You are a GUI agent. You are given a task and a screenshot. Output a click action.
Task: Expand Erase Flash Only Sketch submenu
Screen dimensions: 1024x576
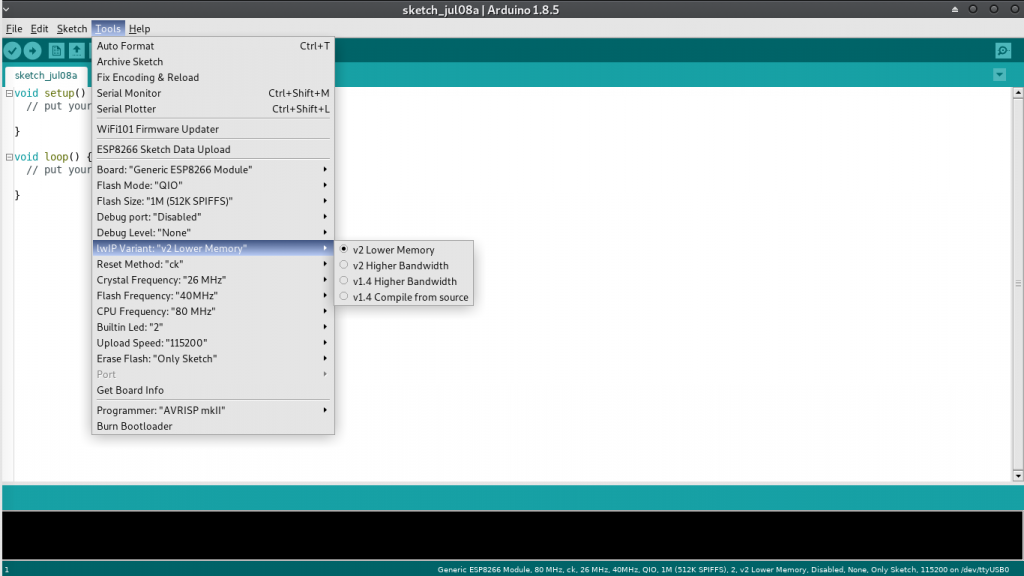coord(213,358)
